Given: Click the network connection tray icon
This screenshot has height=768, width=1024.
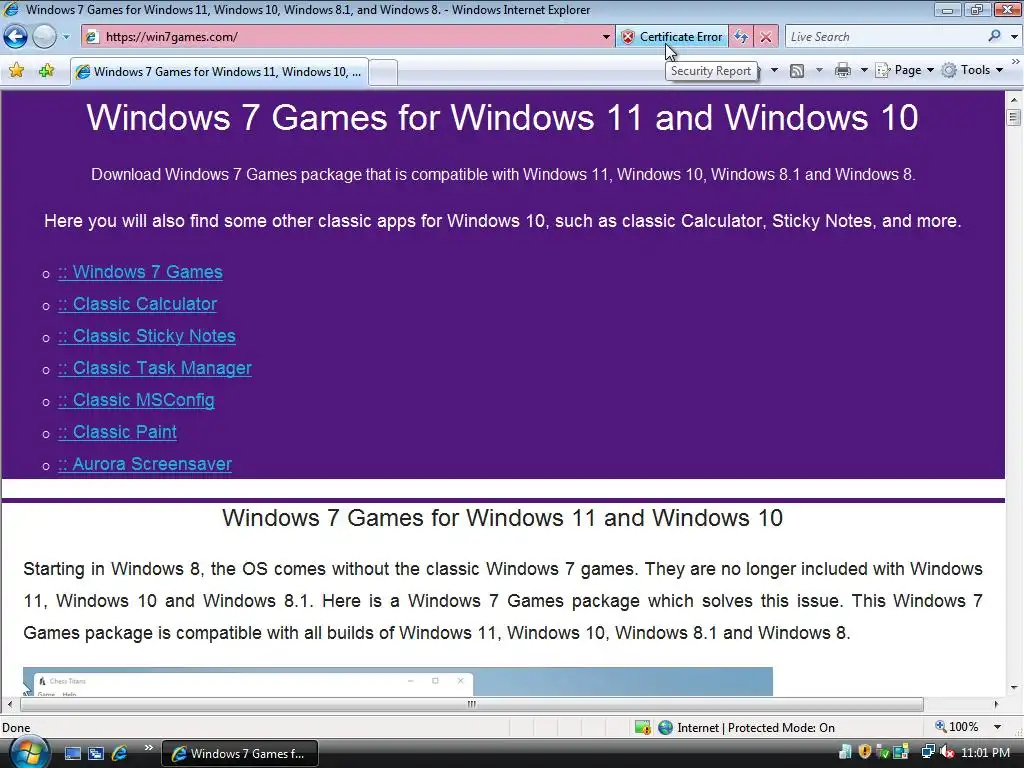Looking at the screenshot, I should coord(928,752).
